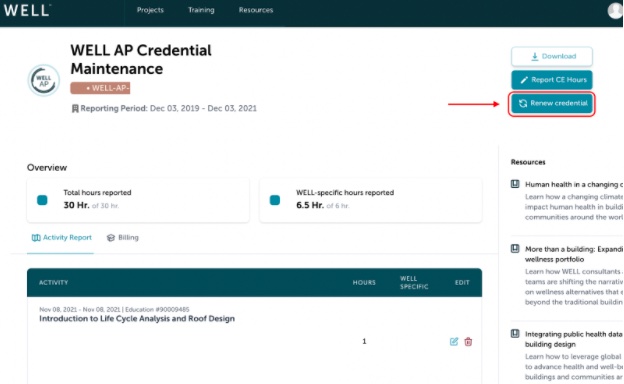
Task: Click the WELL-AP credential ID tag
Action: [x=100, y=88]
